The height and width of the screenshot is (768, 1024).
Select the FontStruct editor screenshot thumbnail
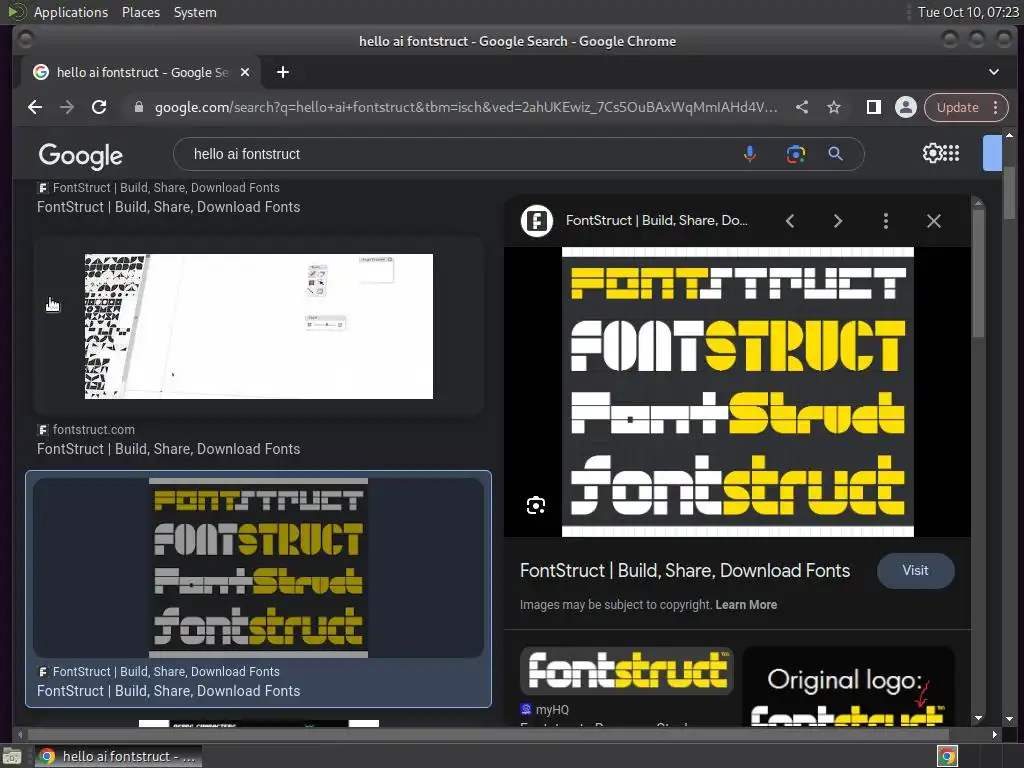click(259, 326)
